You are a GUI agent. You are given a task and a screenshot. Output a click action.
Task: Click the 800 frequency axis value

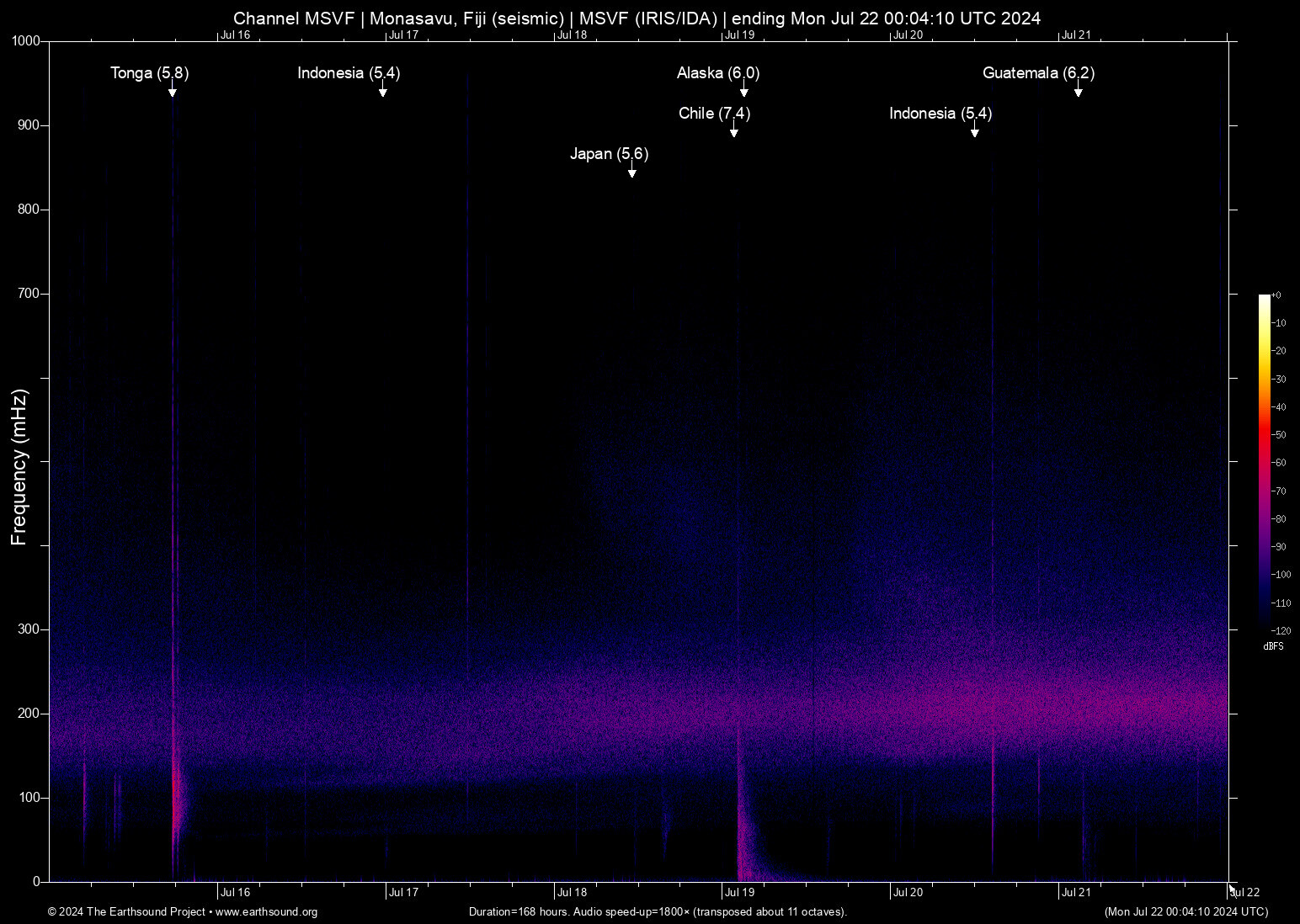29,210
